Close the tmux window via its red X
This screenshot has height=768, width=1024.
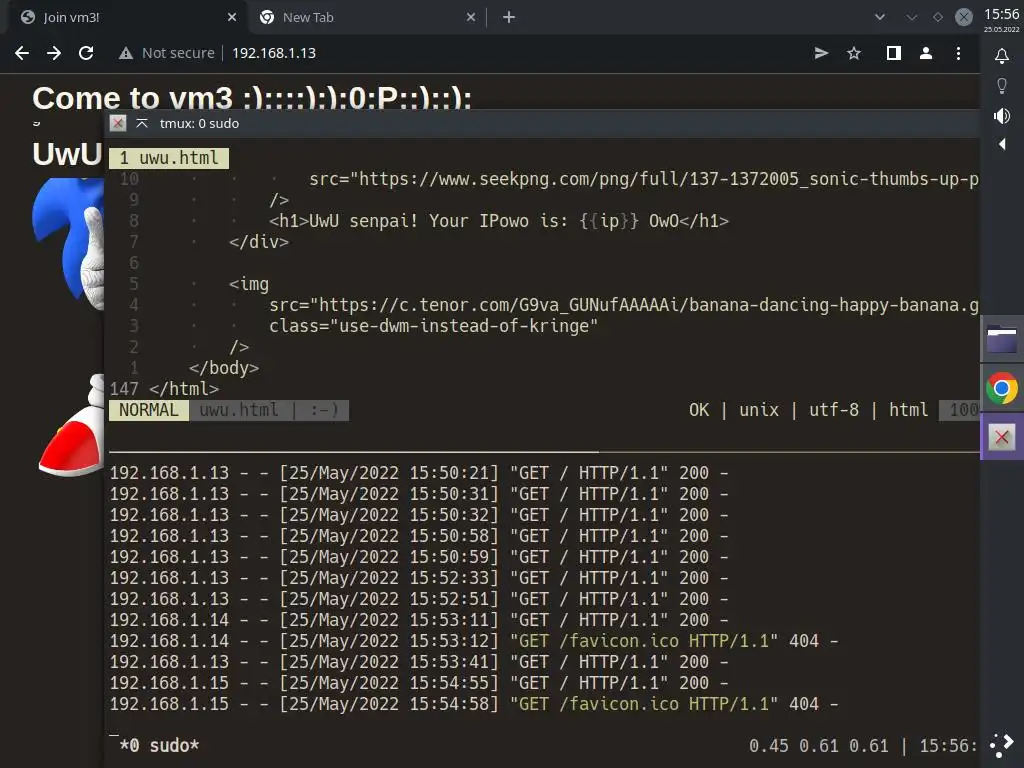118,123
